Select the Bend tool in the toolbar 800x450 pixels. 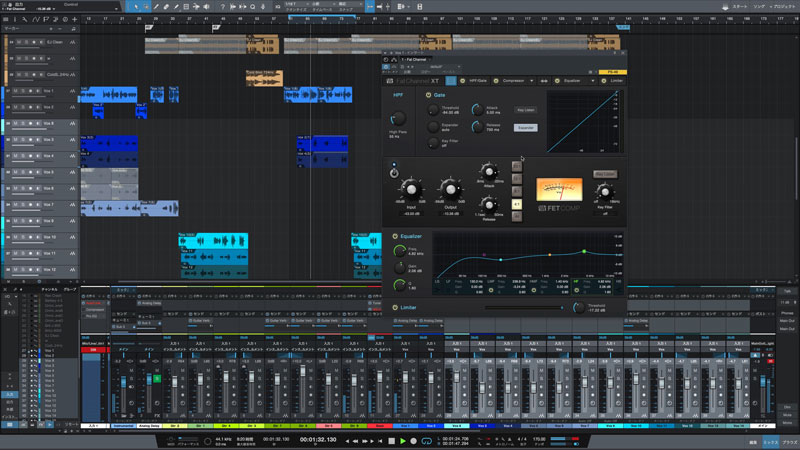click(x=196, y=7)
